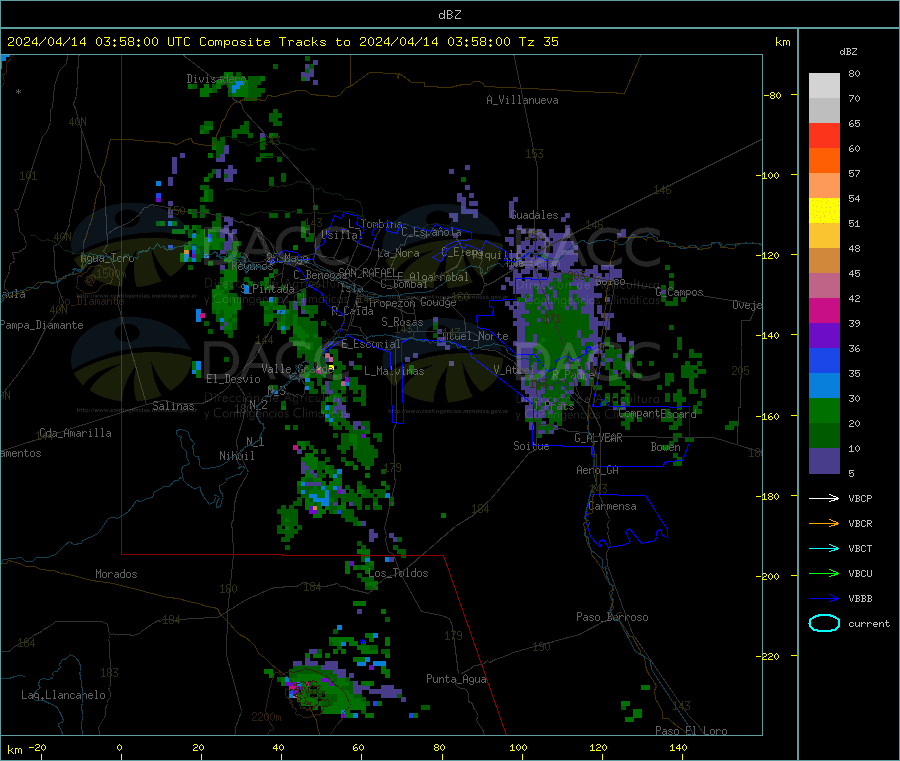Click the 140 km horizontal axis tick

pyautogui.click(x=678, y=747)
